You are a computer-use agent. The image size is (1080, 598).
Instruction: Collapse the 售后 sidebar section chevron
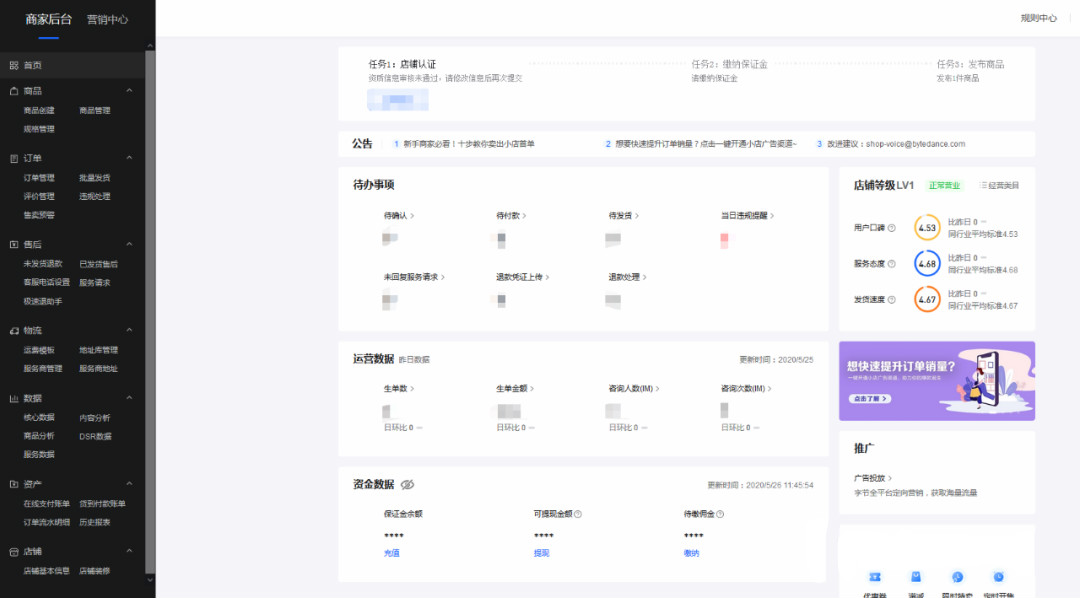[x=129, y=244]
